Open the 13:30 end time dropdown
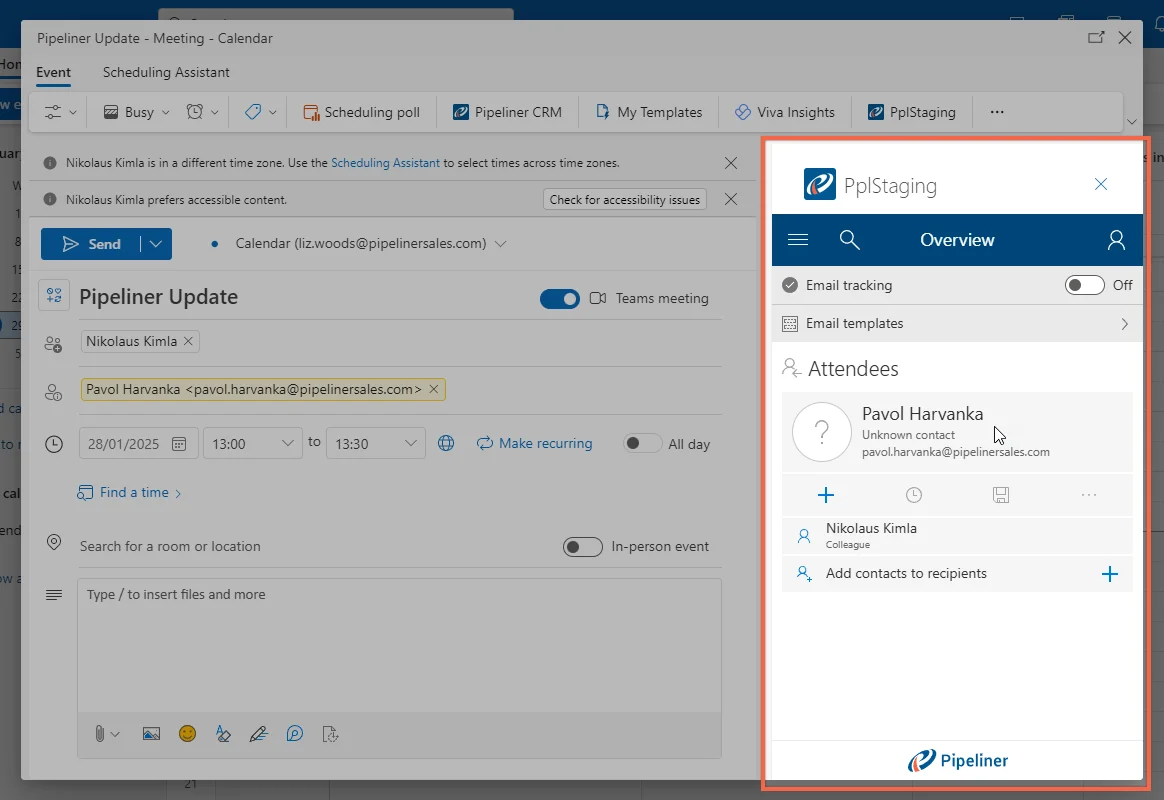This screenshot has height=800, width=1164. (x=376, y=443)
